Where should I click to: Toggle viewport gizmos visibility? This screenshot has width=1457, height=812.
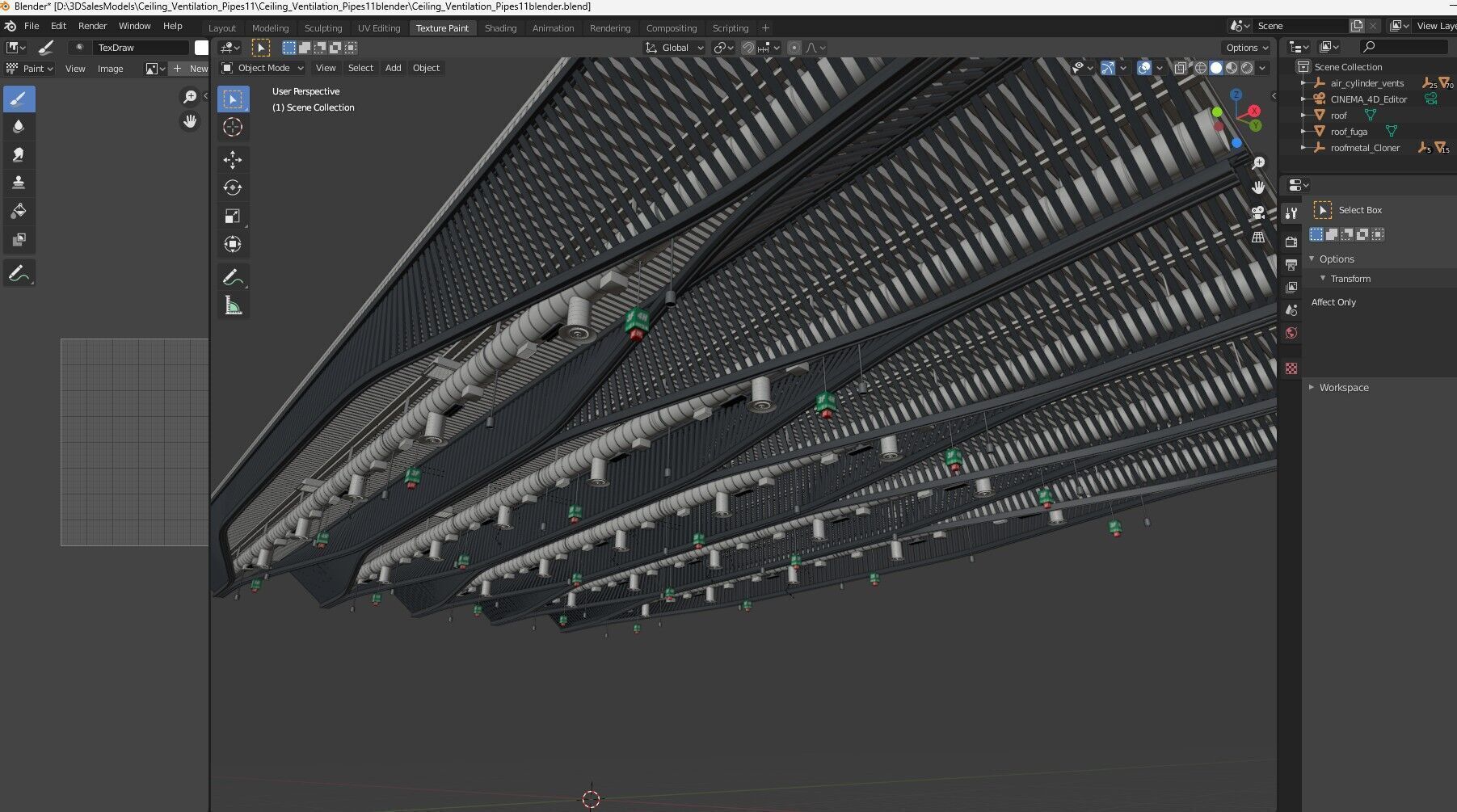point(1108,68)
